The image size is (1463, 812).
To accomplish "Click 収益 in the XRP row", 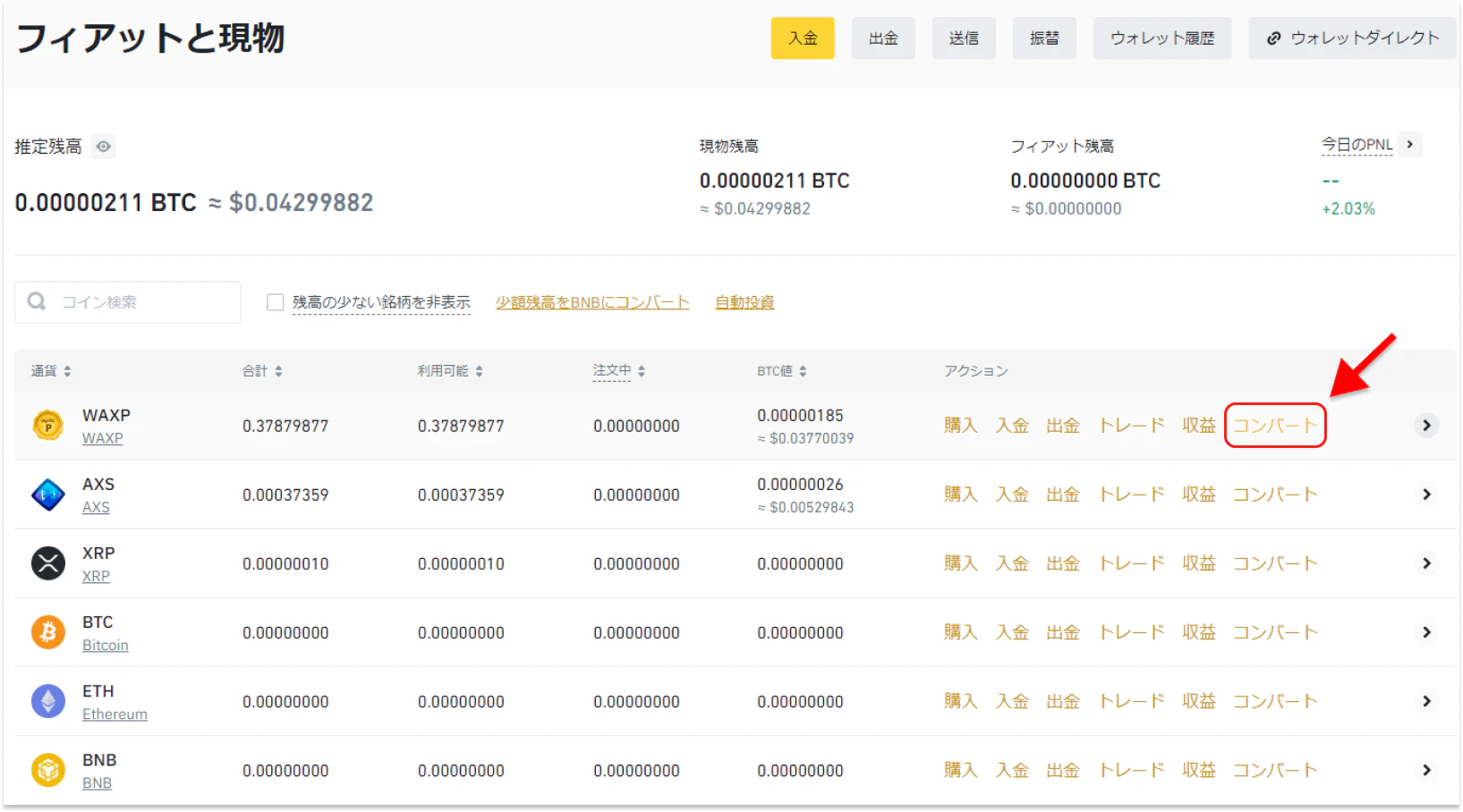I will pyautogui.click(x=1199, y=563).
